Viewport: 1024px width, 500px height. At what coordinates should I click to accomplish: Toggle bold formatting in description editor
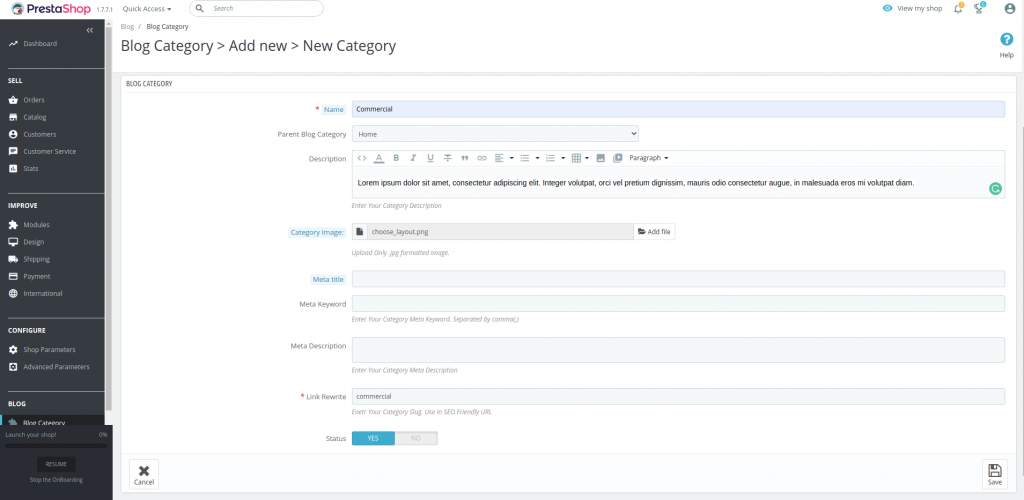396,158
